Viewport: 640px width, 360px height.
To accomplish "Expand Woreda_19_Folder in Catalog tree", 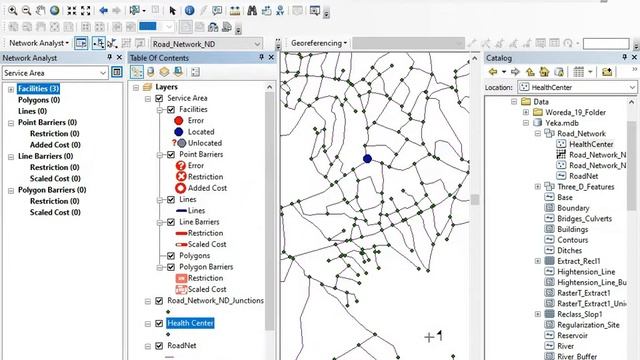I will (526, 112).
